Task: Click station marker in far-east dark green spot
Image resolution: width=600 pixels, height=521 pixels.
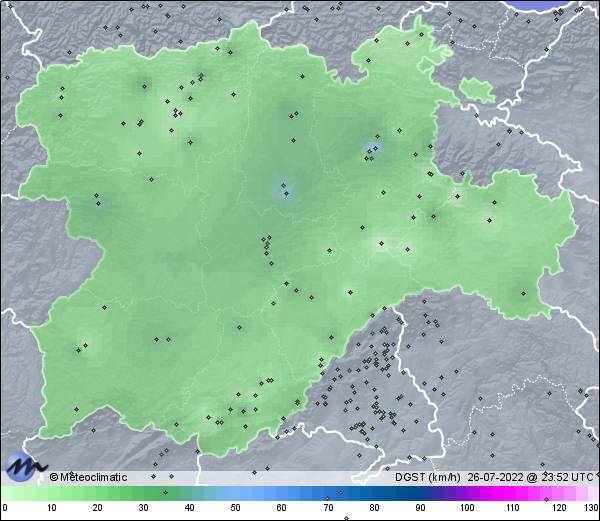Action: pos(523,294)
